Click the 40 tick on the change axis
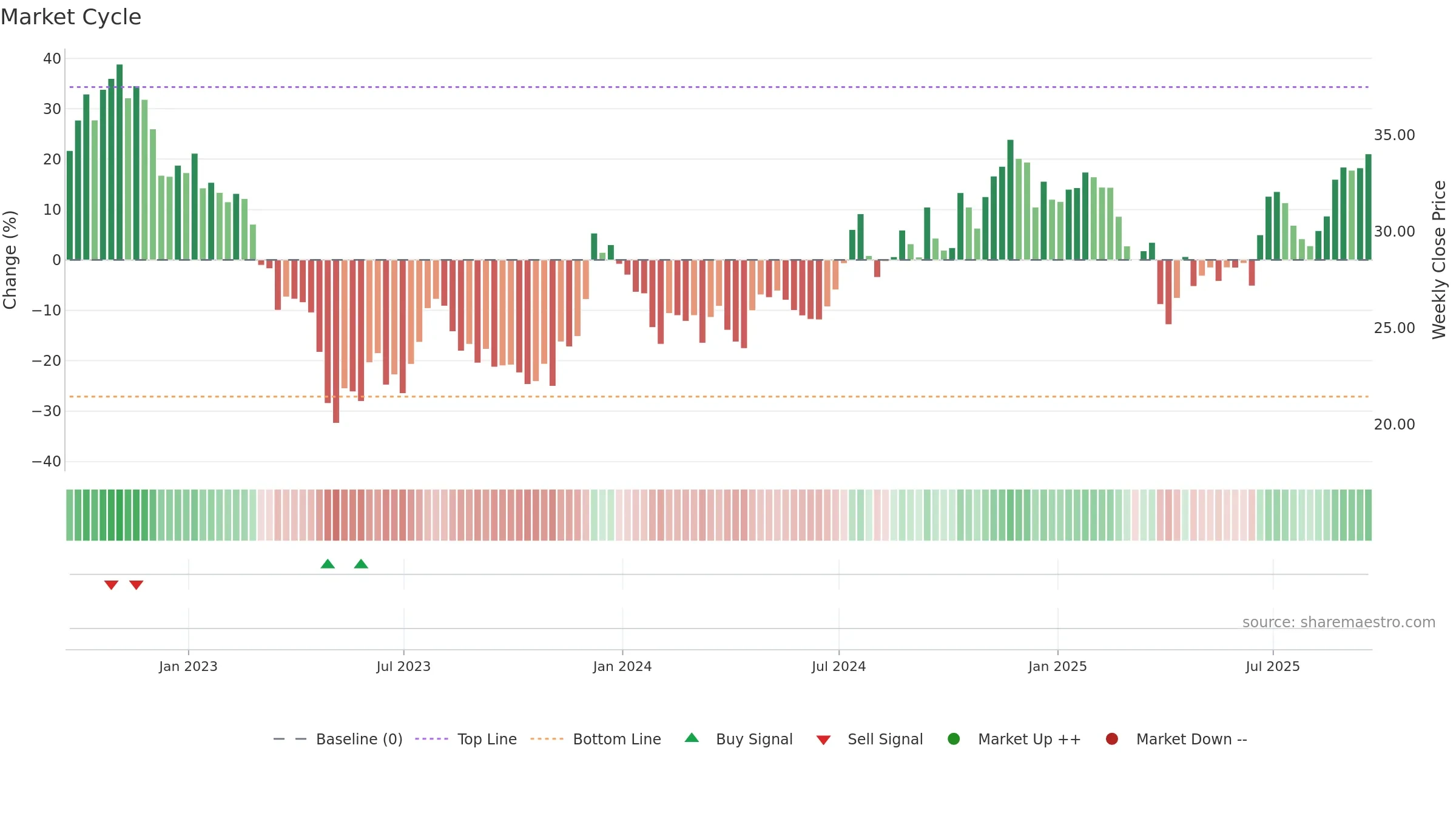1456x819 pixels. pos(52,59)
